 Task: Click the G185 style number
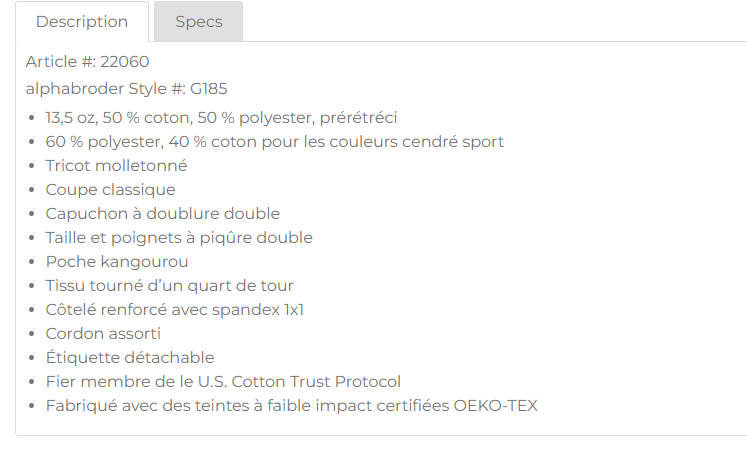point(208,88)
